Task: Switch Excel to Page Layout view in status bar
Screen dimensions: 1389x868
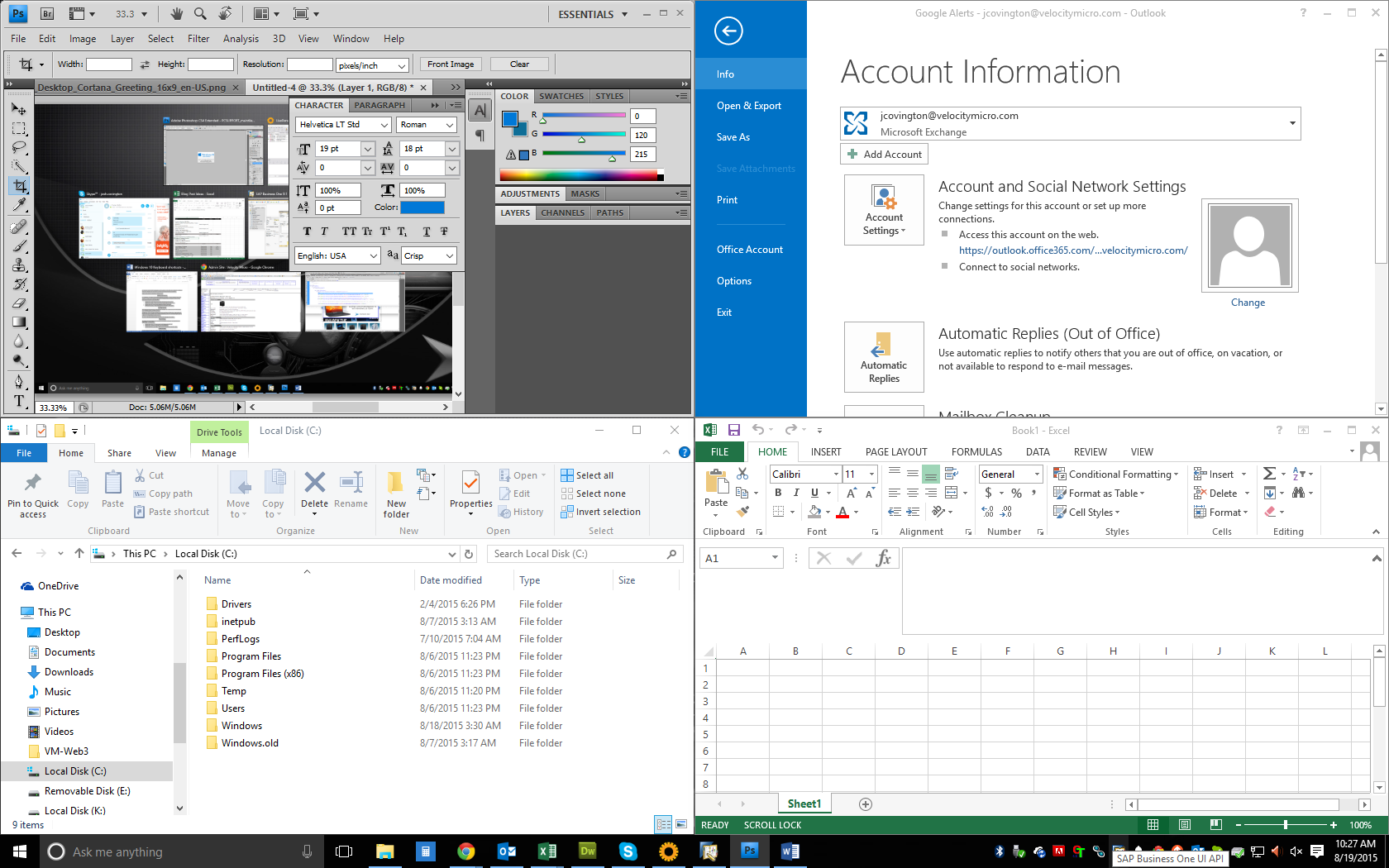Action: click(1184, 825)
